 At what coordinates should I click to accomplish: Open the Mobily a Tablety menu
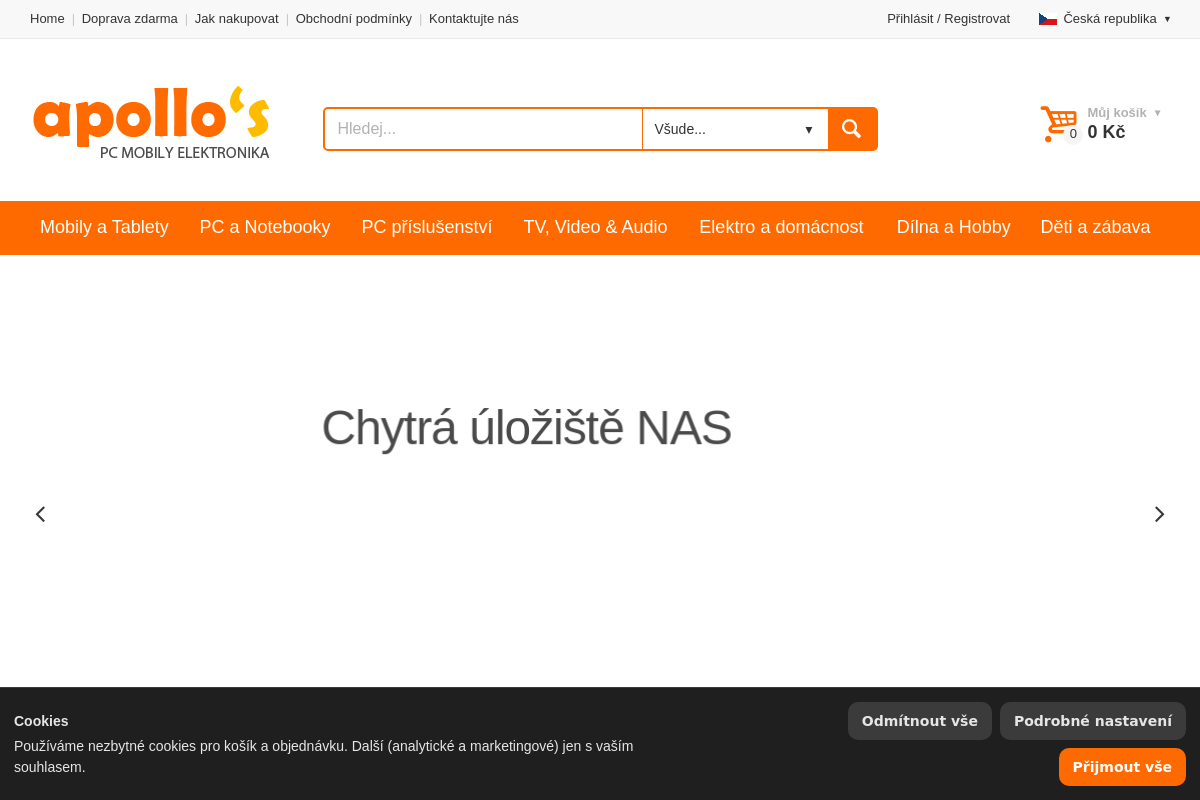pyautogui.click(x=104, y=227)
